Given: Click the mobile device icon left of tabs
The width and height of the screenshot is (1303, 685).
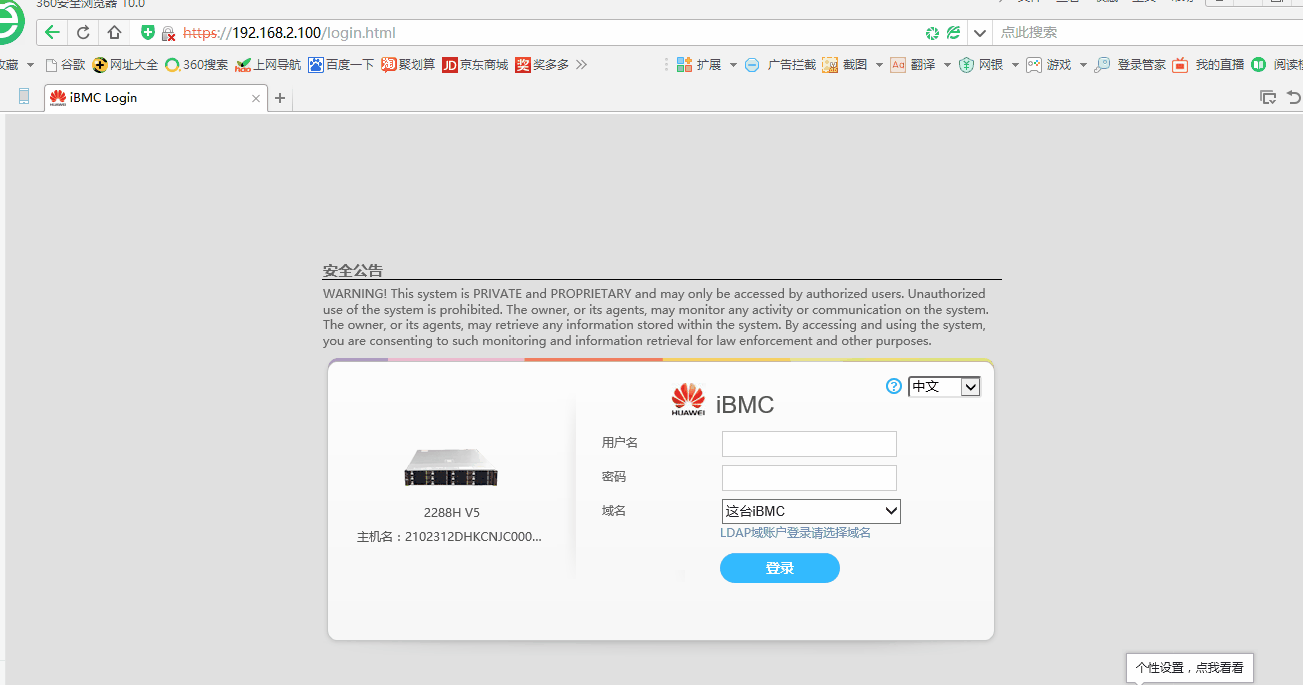Looking at the screenshot, I should tap(24, 97).
